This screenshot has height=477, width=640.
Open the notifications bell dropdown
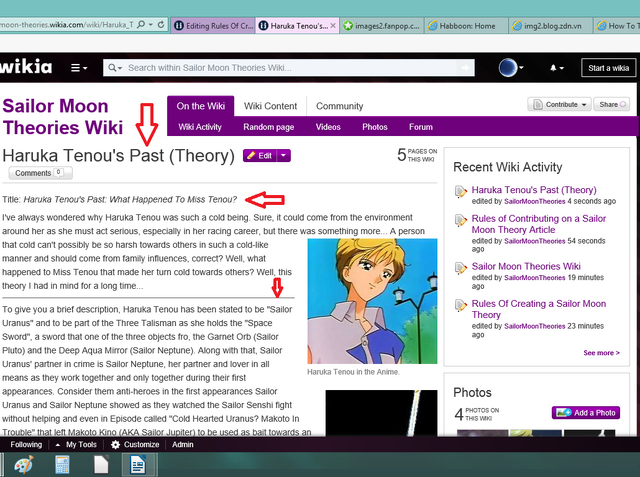click(557, 68)
